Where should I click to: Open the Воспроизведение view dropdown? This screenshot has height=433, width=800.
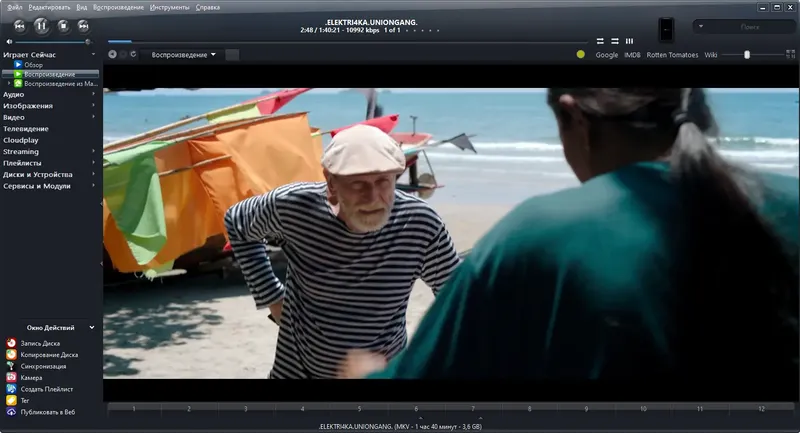(183, 55)
